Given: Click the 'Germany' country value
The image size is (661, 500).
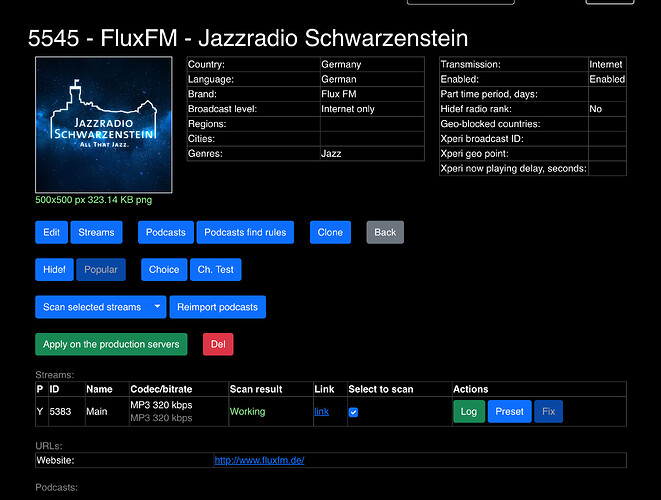Looking at the screenshot, I should tap(341, 65).
